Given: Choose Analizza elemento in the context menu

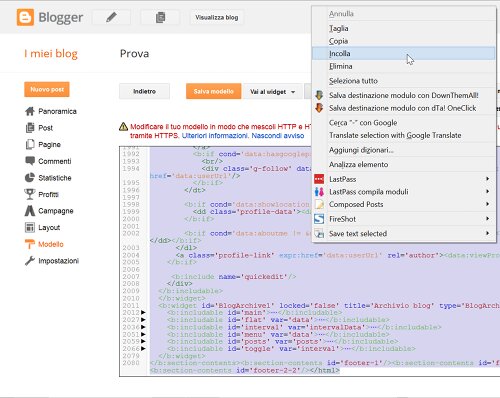Looking at the screenshot, I should 403,164.
